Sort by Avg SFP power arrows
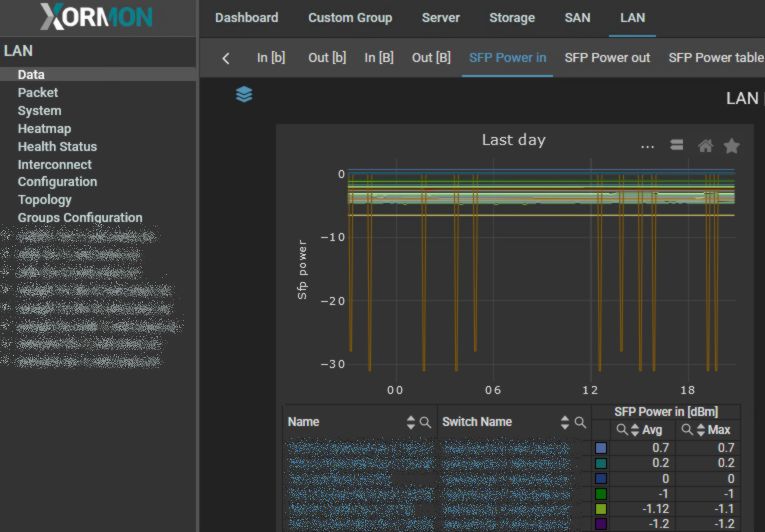Image resolution: width=765 pixels, height=532 pixels. click(634, 430)
